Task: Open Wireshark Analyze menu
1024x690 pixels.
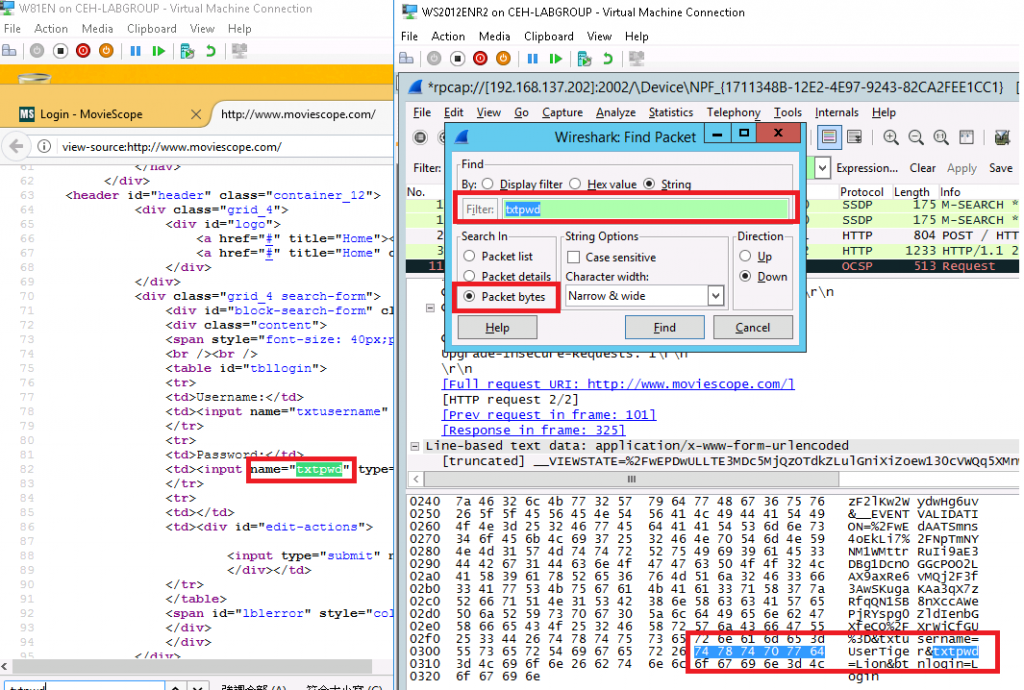Action: pyautogui.click(x=615, y=112)
